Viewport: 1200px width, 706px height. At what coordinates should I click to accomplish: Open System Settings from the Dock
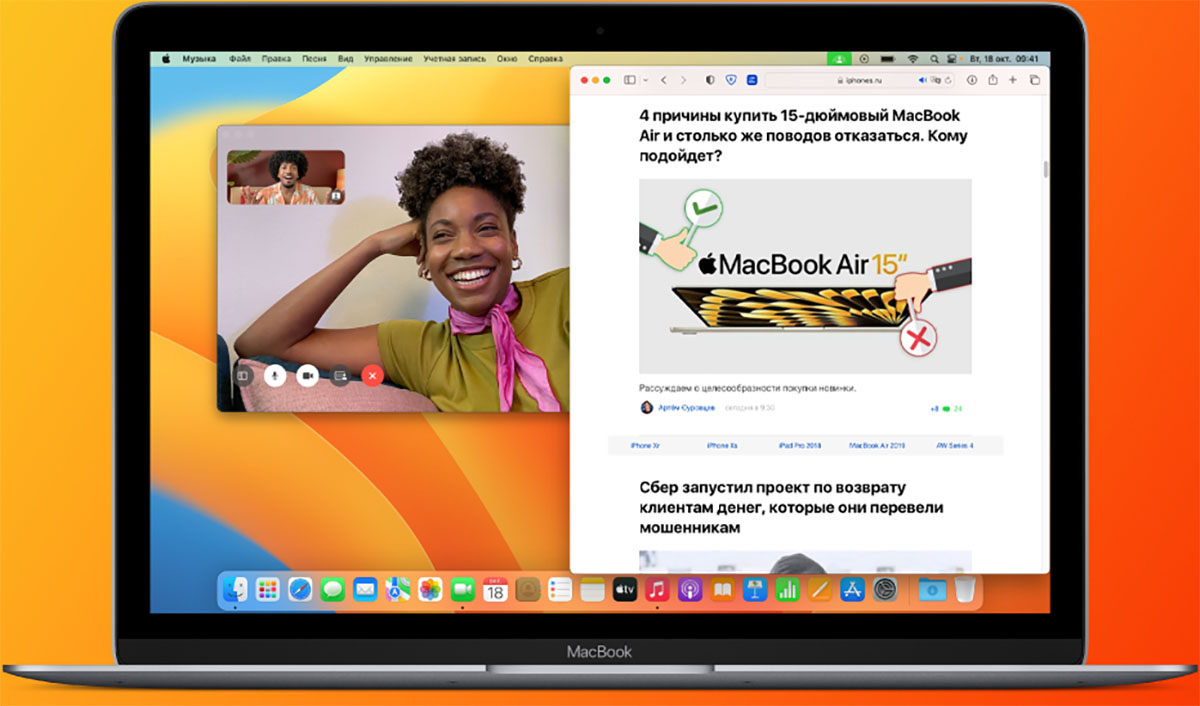click(x=885, y=589)
